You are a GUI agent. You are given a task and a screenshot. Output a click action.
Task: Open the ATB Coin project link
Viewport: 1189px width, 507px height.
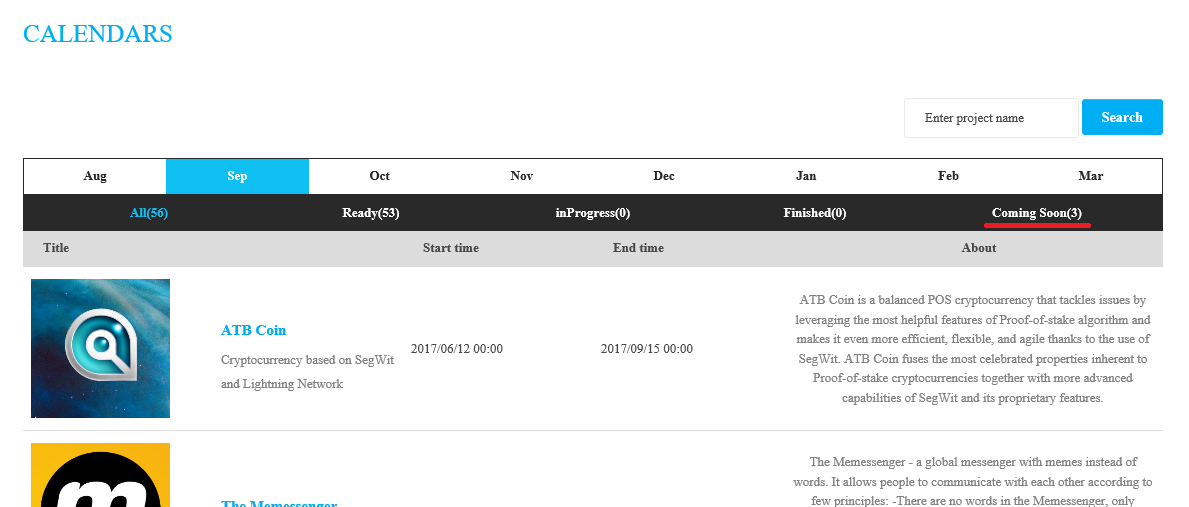coord(253,330)
